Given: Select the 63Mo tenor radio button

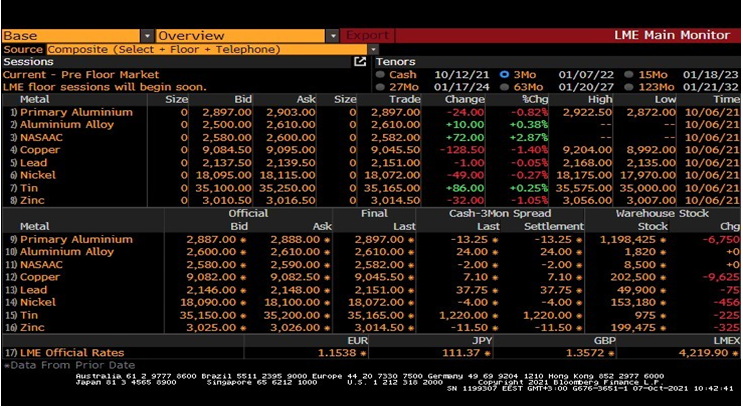Looking at the screenshot, I should [504, 87].
